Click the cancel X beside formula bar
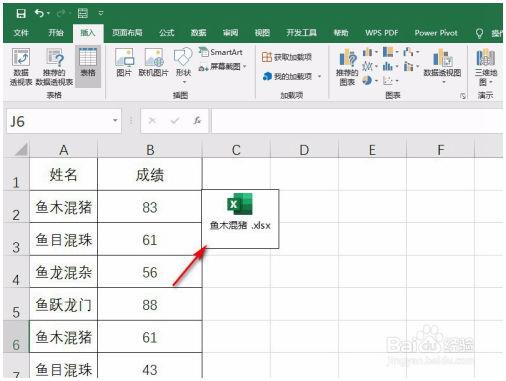 (152, 121)
